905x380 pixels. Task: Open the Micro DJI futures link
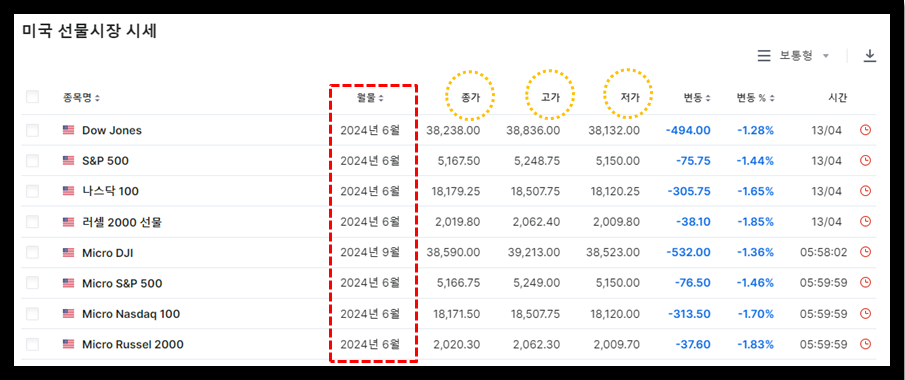point(108,252)
